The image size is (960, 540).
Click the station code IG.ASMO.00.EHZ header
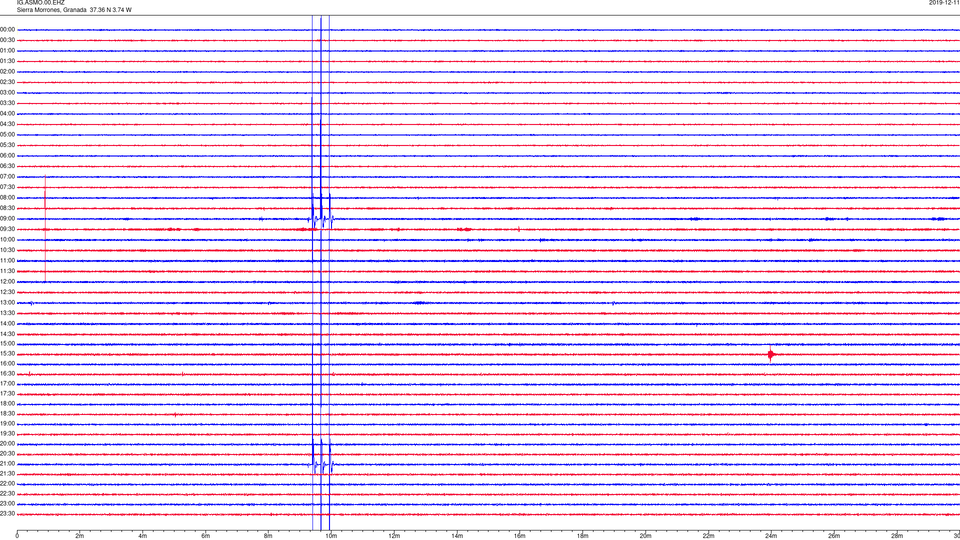[x=40, y=3]
